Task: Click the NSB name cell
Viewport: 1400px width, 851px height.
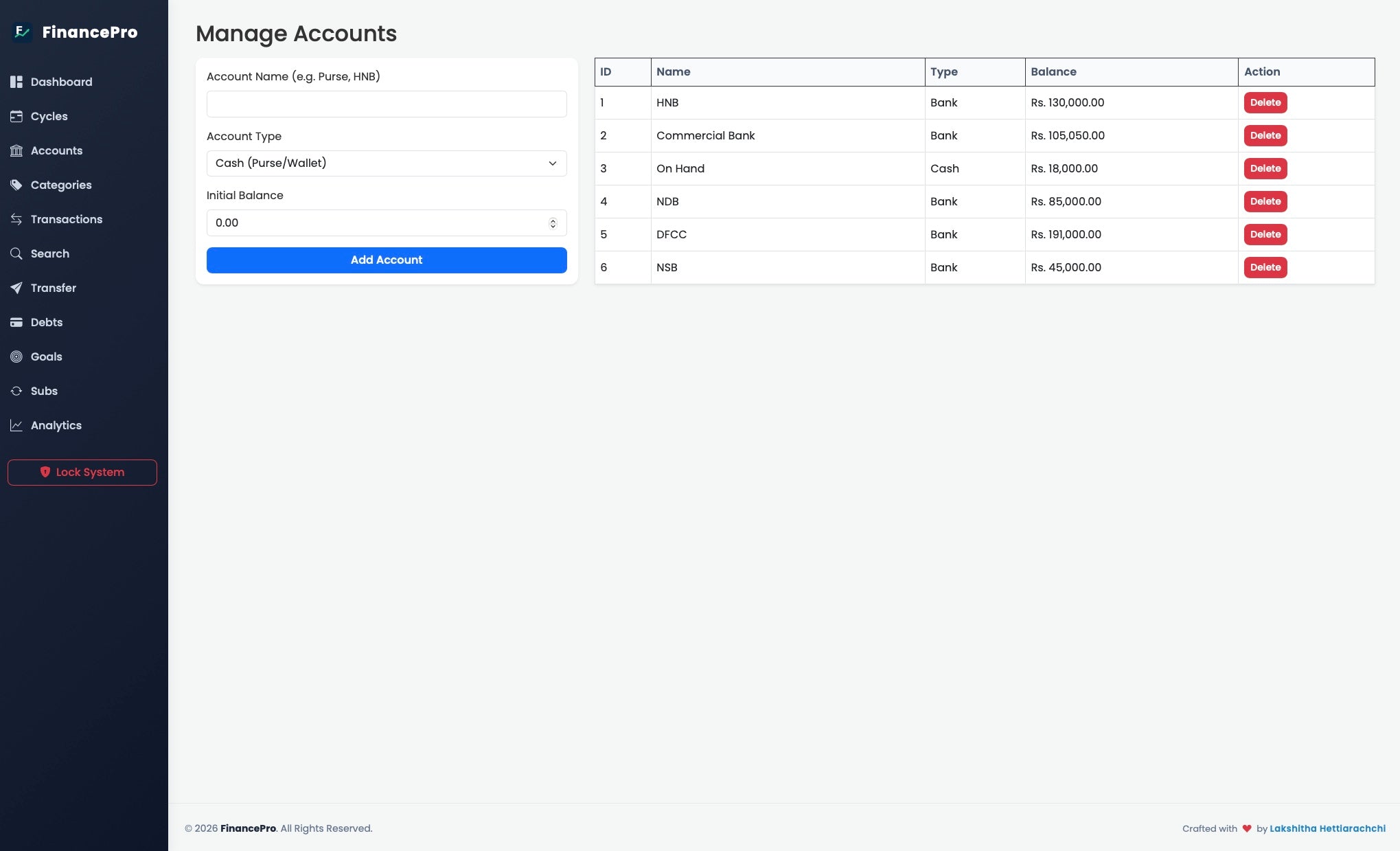Action: click(788, 267)
